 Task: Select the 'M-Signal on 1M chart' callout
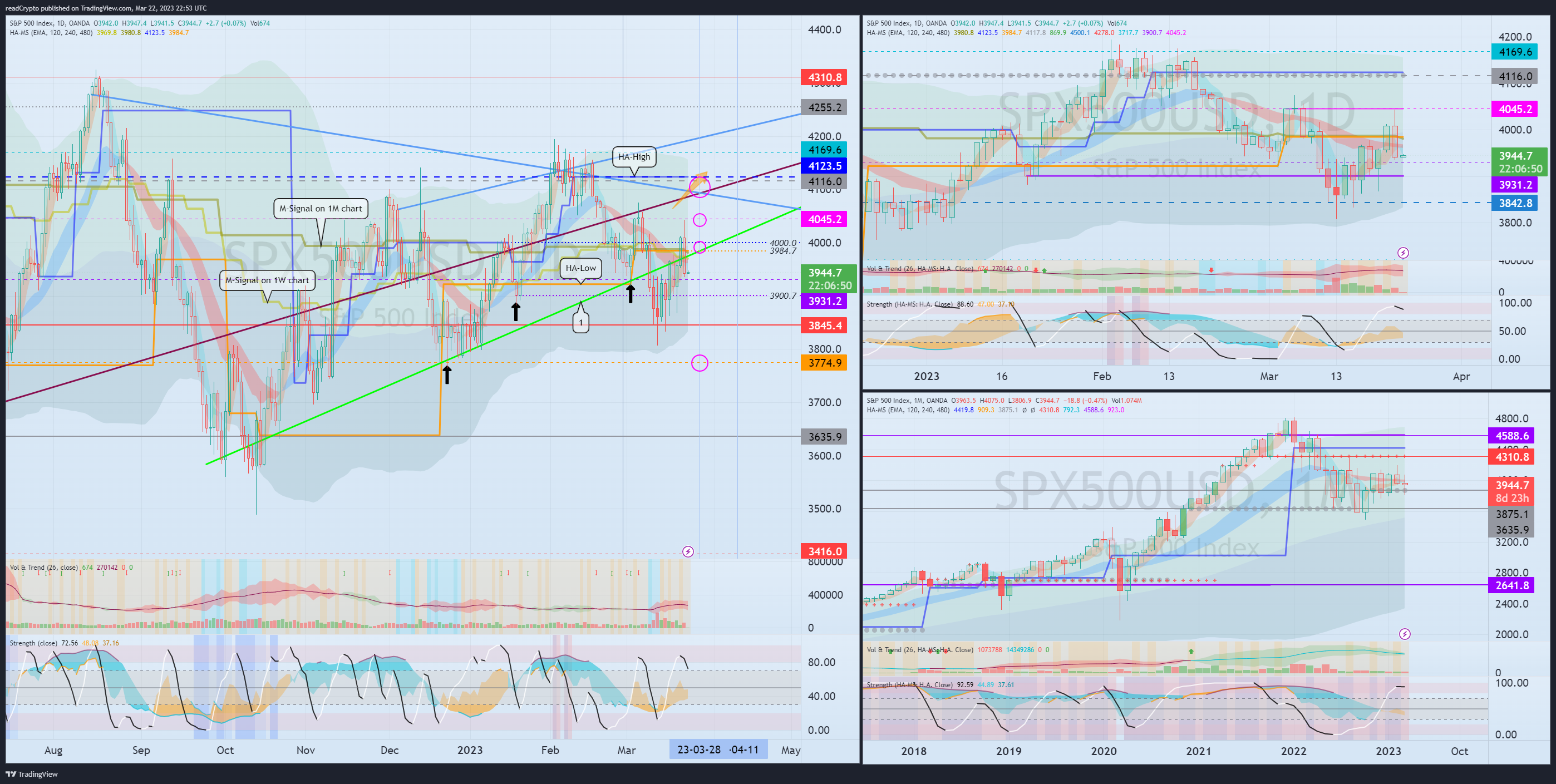tap(321, 209)
